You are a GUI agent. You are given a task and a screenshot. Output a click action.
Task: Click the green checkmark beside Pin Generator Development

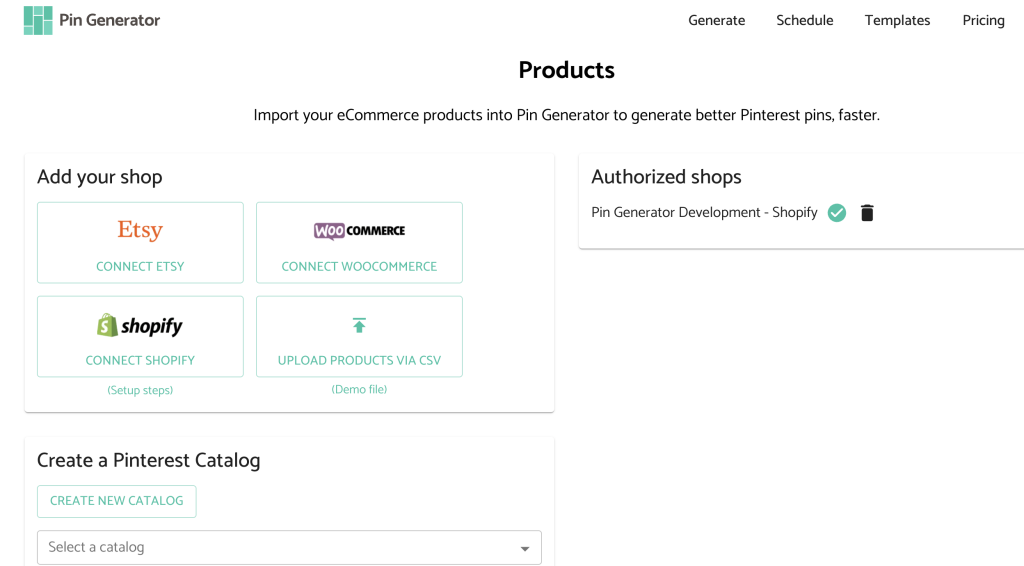pyautogui.click(x=837, y=213)
